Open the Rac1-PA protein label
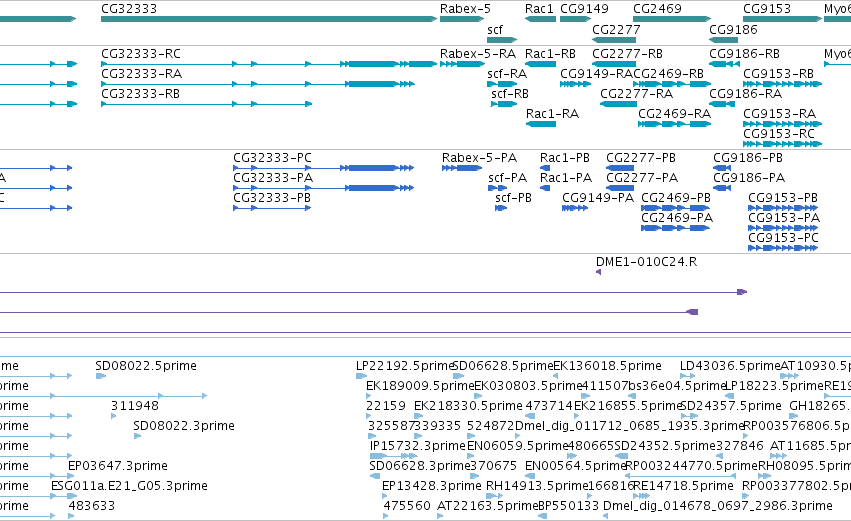Screen dimensions: 851x521 (566, 178)
